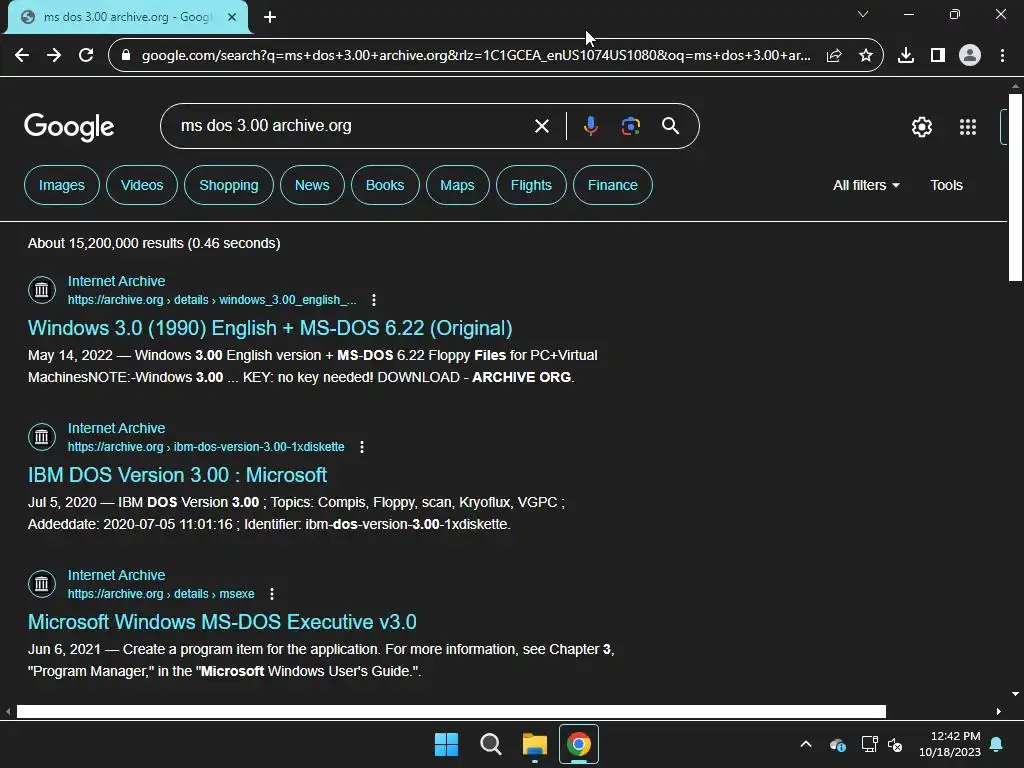Viewport: 1024px width, 768px height.
Task: Click Internet Archive favicon of IBM DOS result
Action: pos(42,436)
